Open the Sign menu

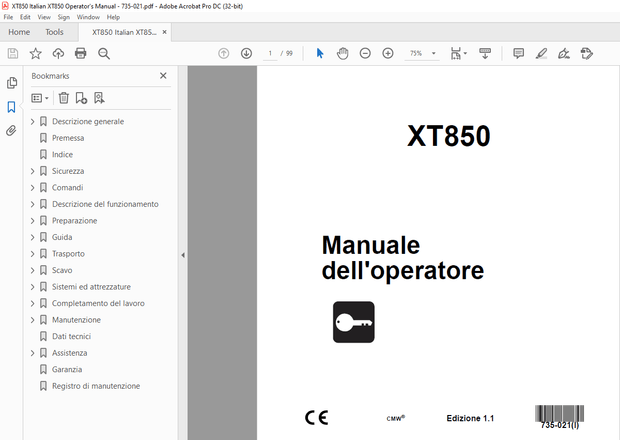(x=63, y=17)
